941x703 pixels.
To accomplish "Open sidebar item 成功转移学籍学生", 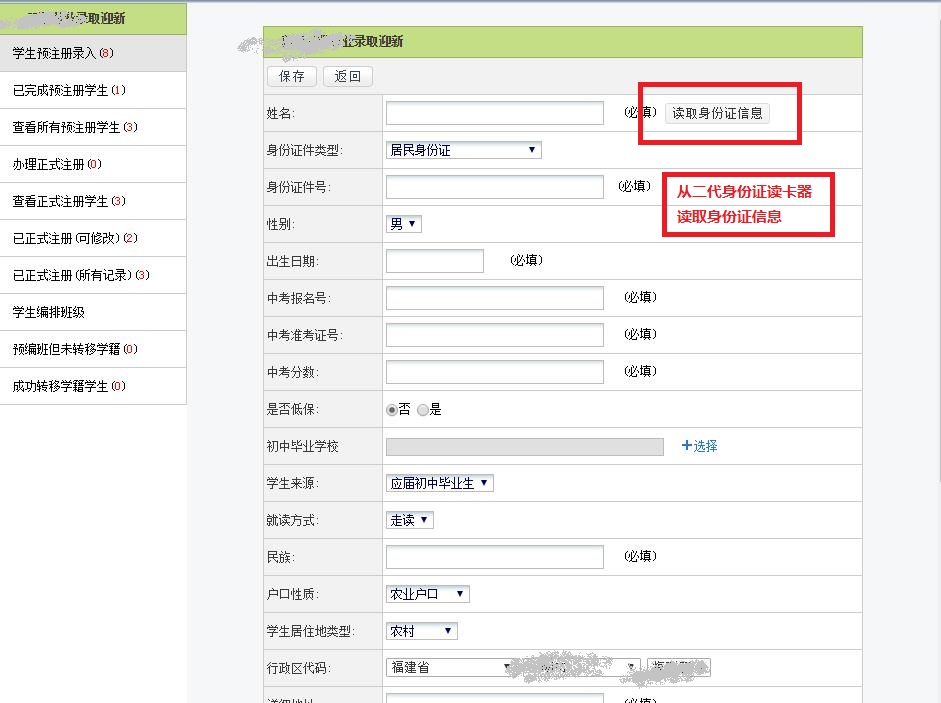I will coord(93,386).
